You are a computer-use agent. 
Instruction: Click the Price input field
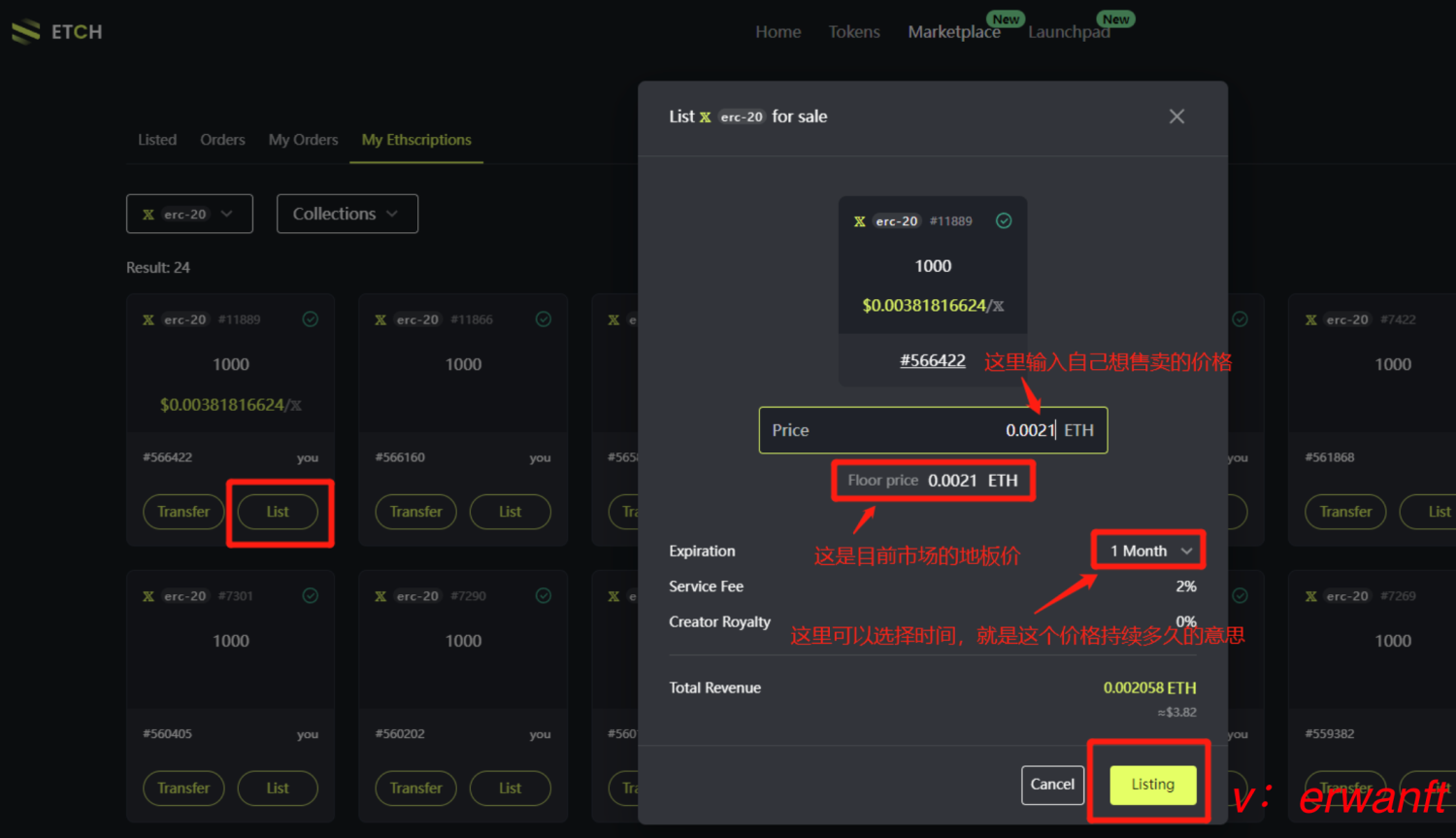(x=933, y=430)
